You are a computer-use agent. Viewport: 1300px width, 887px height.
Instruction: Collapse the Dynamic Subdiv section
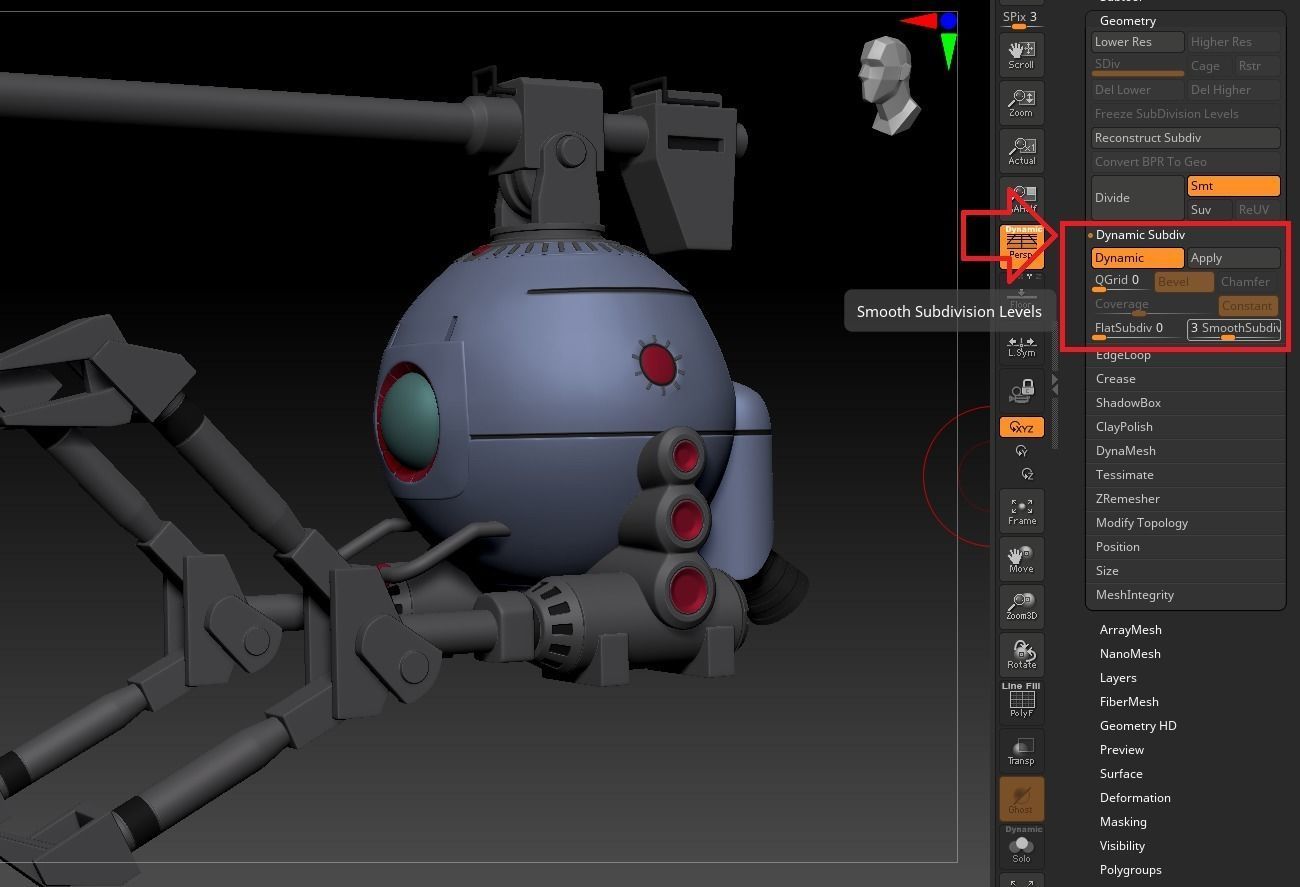(x=1139, y=235)
